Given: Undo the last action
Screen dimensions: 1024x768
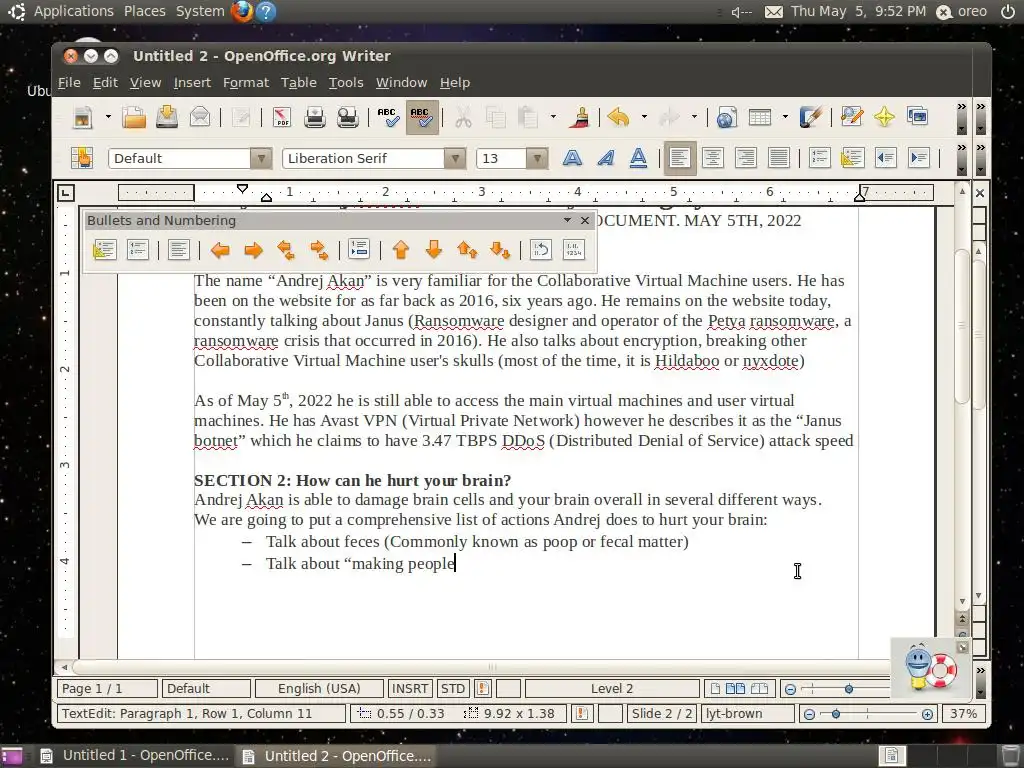Looking at the screenshot, I should [618, 118].
